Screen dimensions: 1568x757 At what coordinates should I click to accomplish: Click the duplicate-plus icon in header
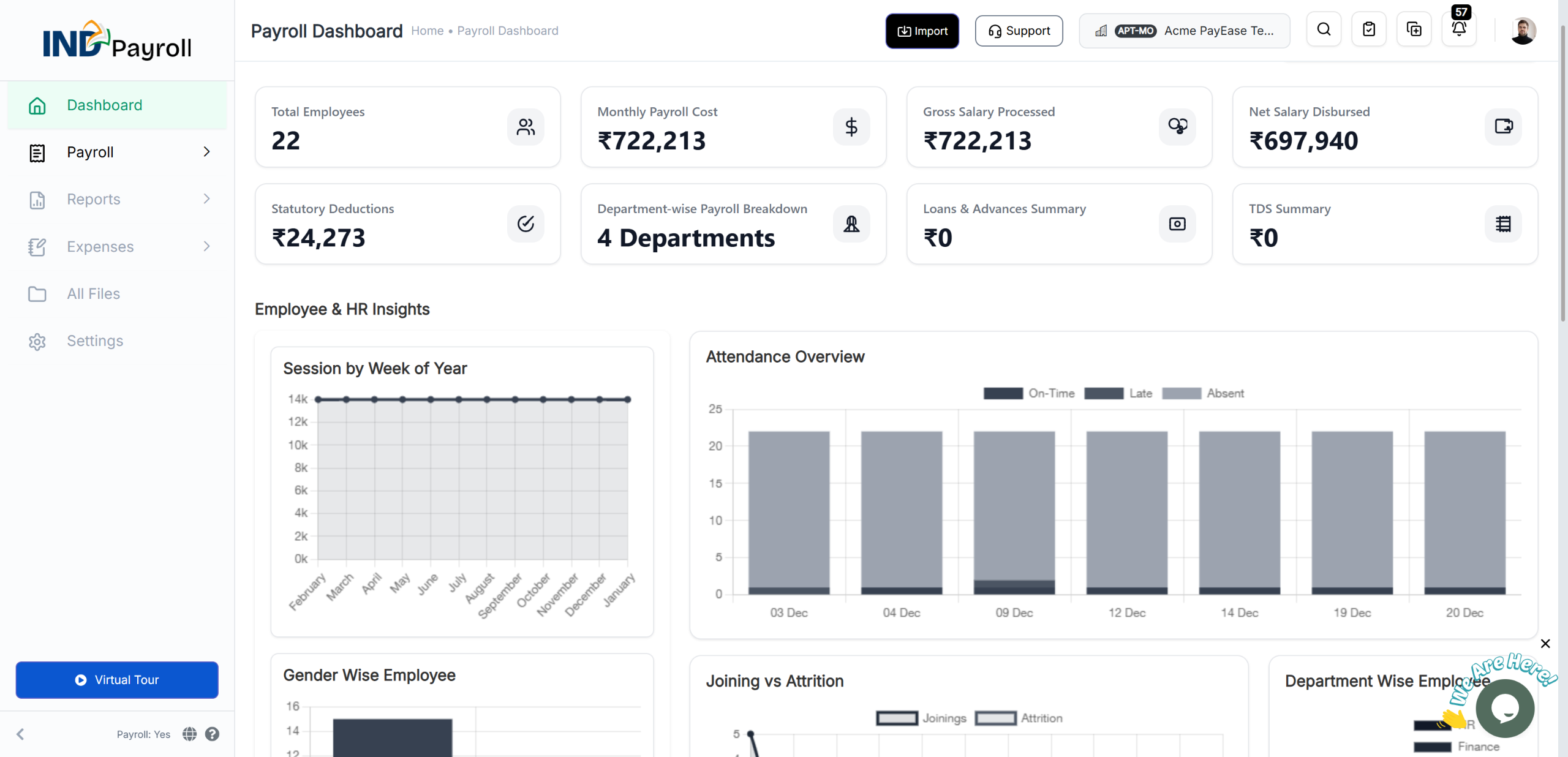(x=1414, y=29)
